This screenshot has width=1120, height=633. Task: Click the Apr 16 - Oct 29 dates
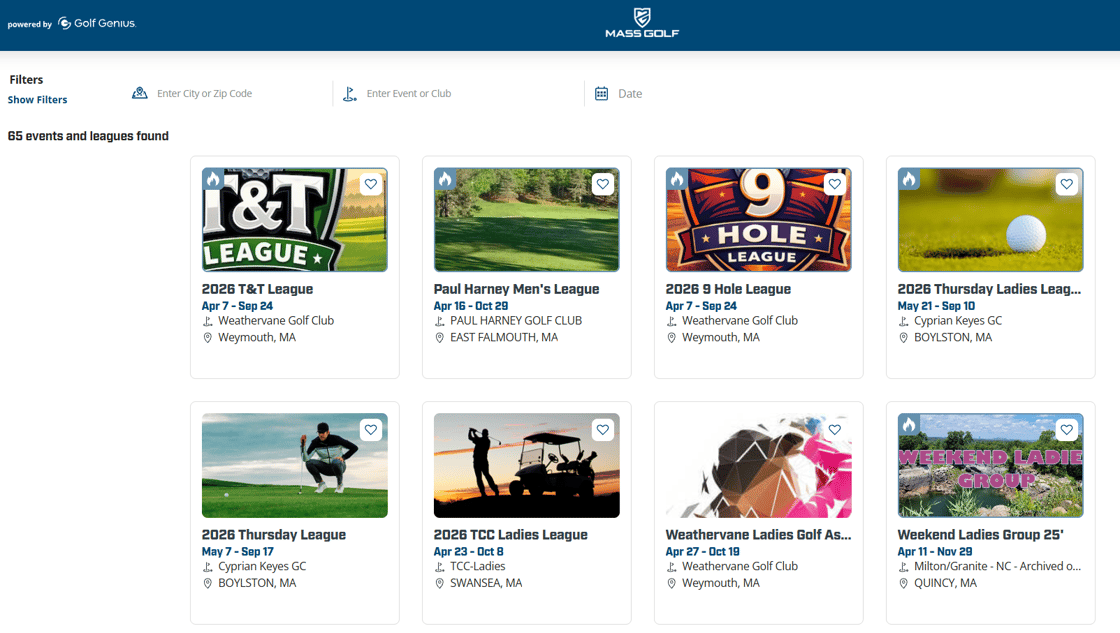471,306
